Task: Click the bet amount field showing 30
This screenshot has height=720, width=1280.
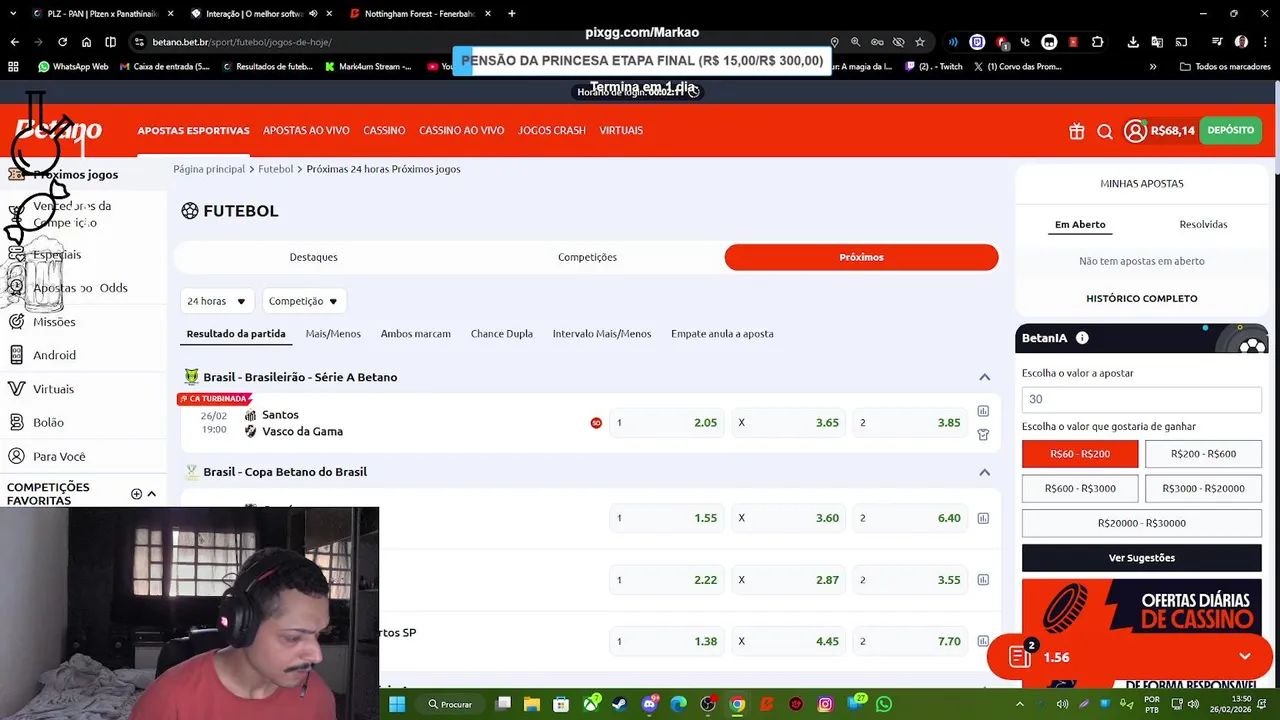Action: point(1142,399)
